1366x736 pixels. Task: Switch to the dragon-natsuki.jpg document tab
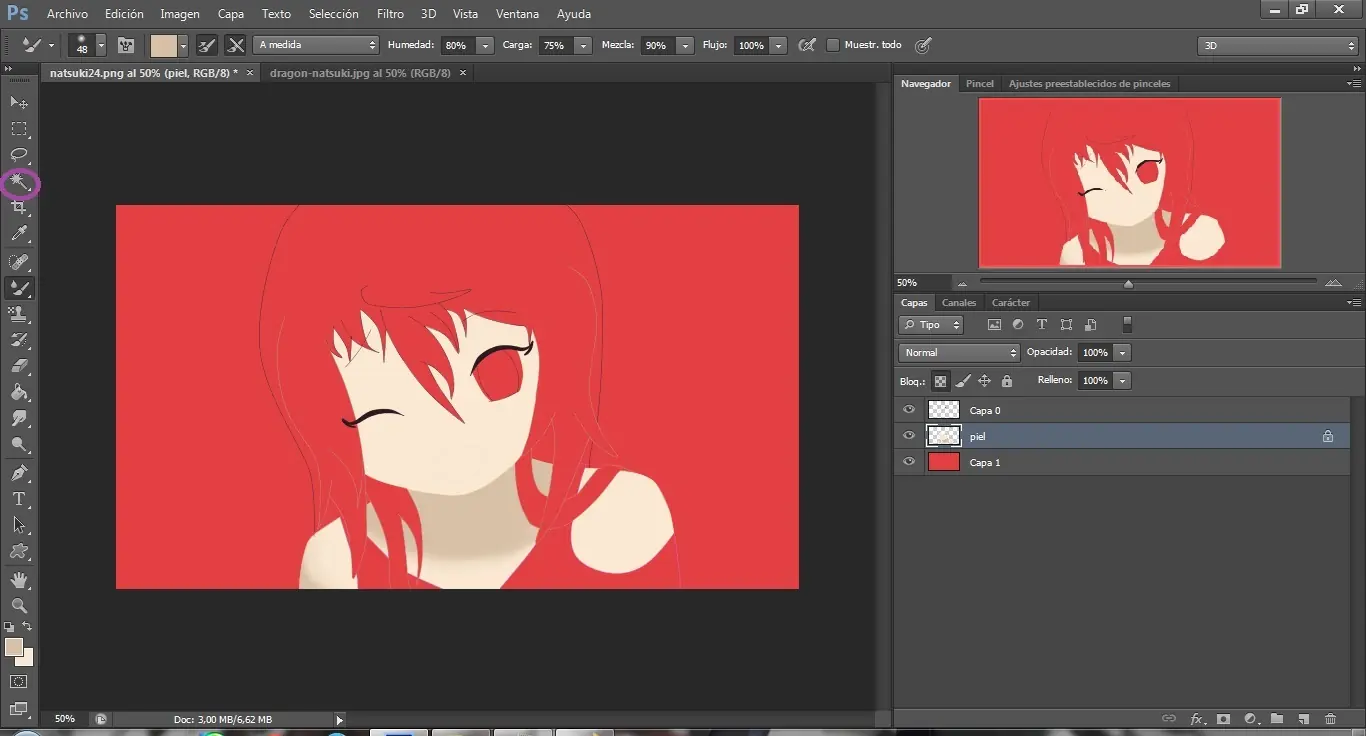coord(360,73)
